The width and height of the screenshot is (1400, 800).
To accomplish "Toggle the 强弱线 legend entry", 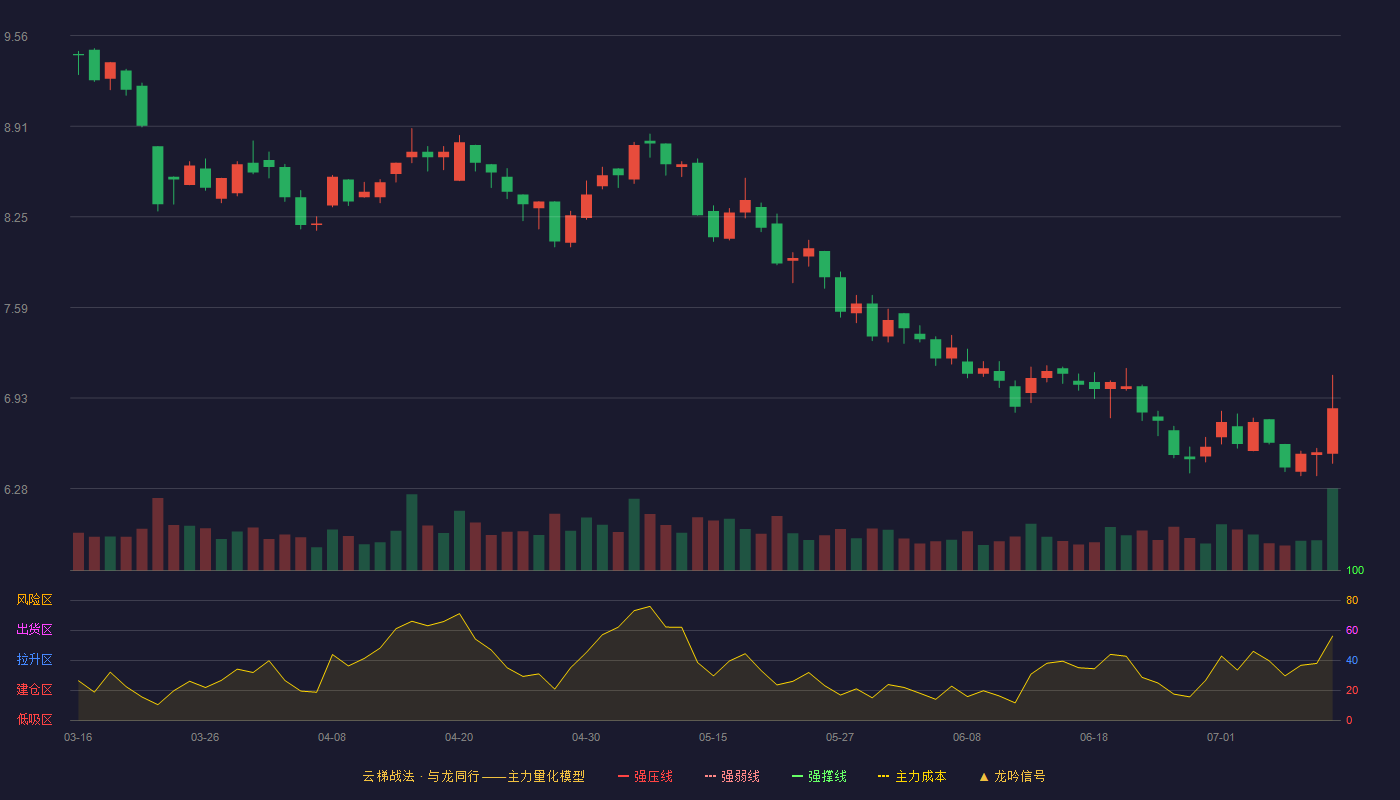I will (x=732, y=776).
